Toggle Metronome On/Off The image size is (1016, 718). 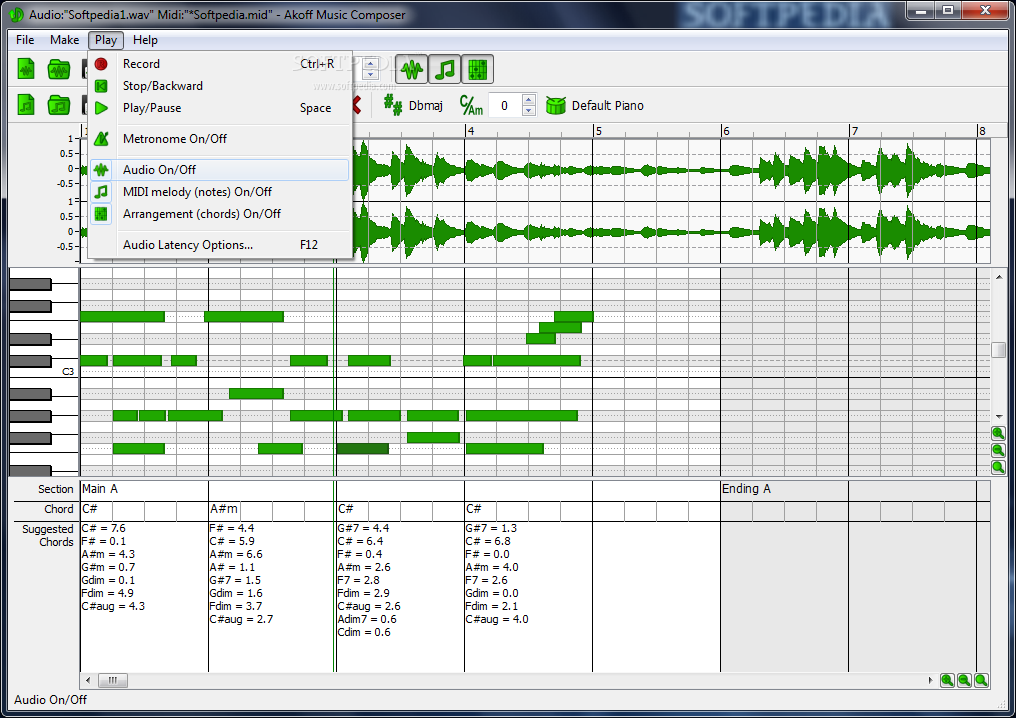(220, 139)
